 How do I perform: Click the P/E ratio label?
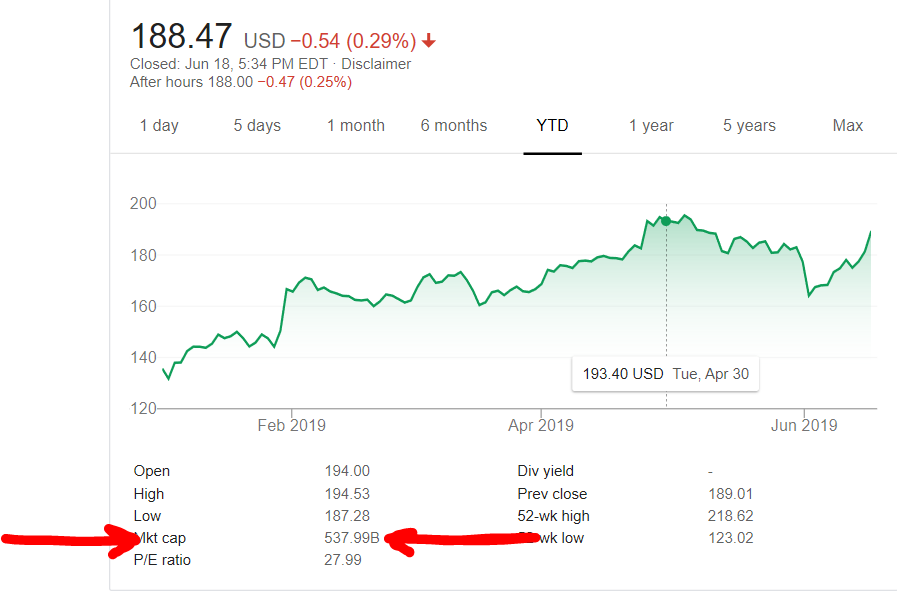(162, 560)
